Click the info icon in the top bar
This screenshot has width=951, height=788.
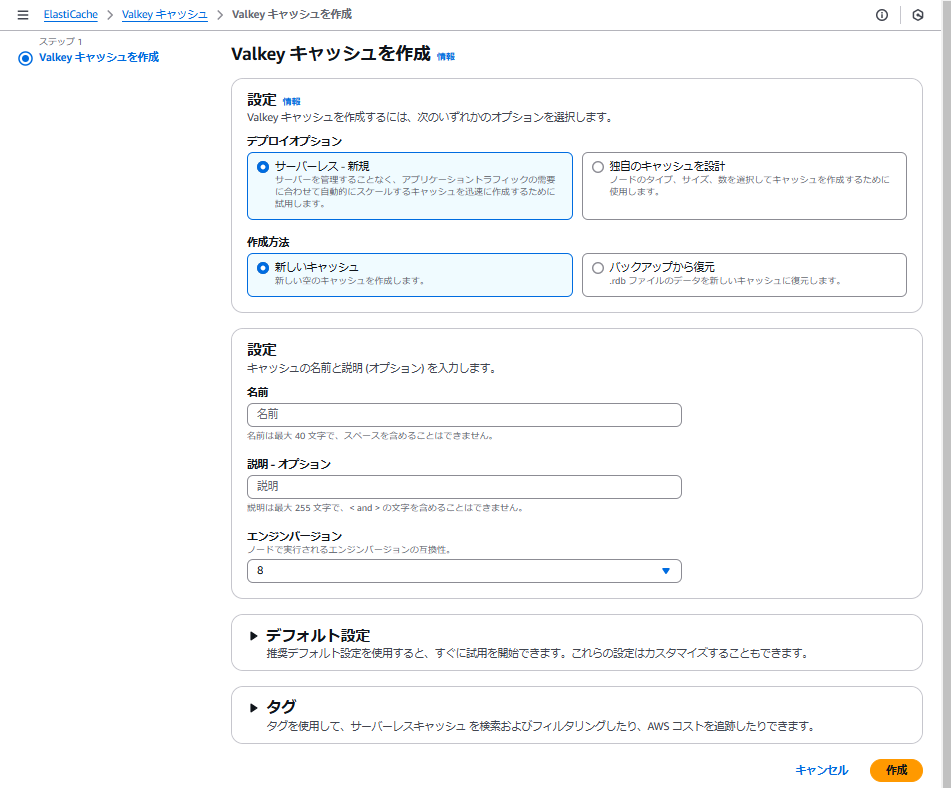[880, 14]
